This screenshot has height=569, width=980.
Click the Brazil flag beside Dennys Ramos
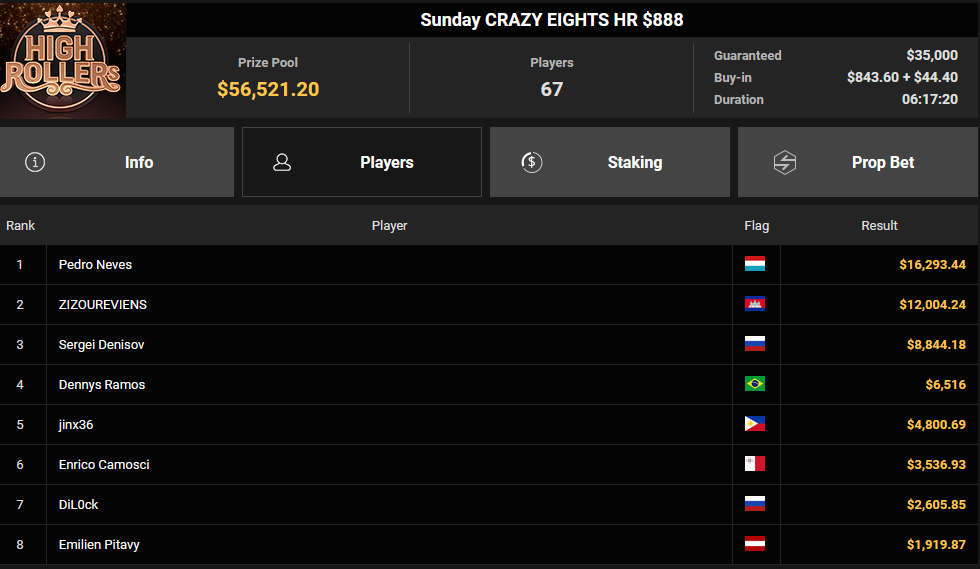(755, 385)
